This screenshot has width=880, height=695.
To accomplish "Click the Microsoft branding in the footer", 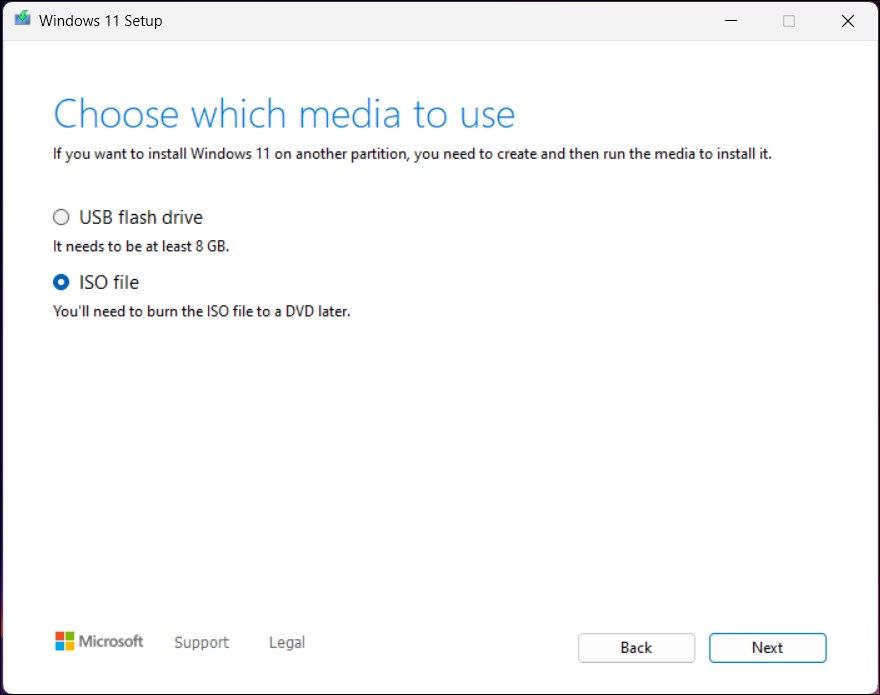I will [x=98, y=641].
